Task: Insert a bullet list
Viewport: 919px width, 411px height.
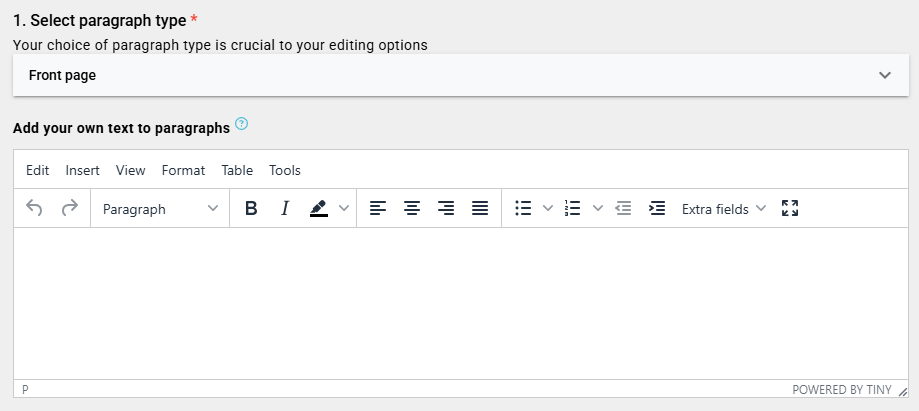Action: point(522,208)
